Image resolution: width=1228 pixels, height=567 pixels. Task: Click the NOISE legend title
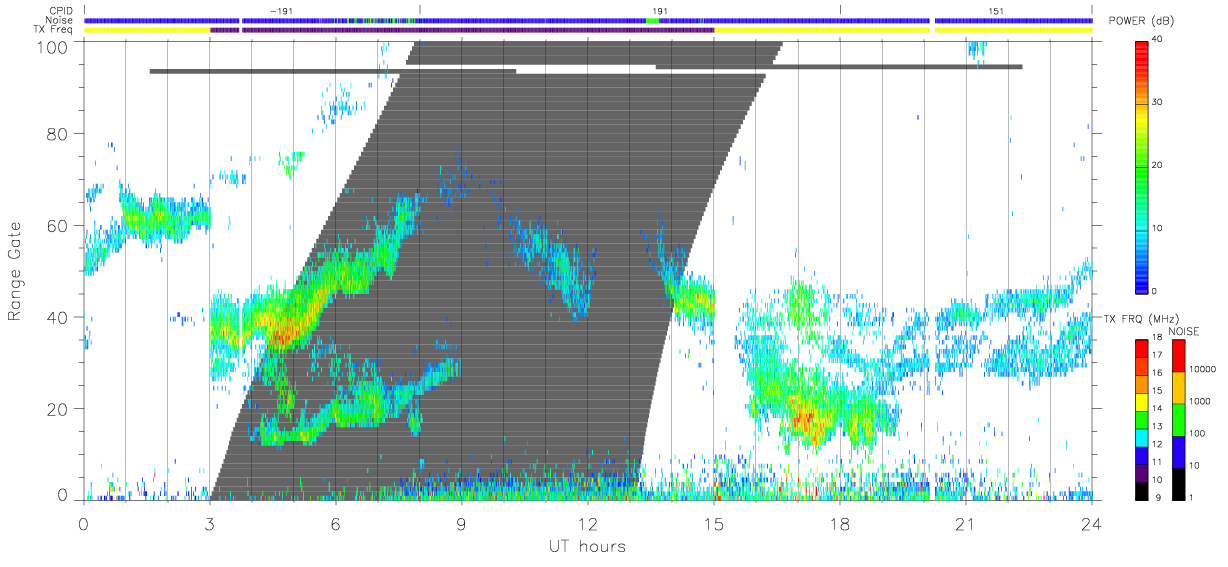click(1182, 331)
